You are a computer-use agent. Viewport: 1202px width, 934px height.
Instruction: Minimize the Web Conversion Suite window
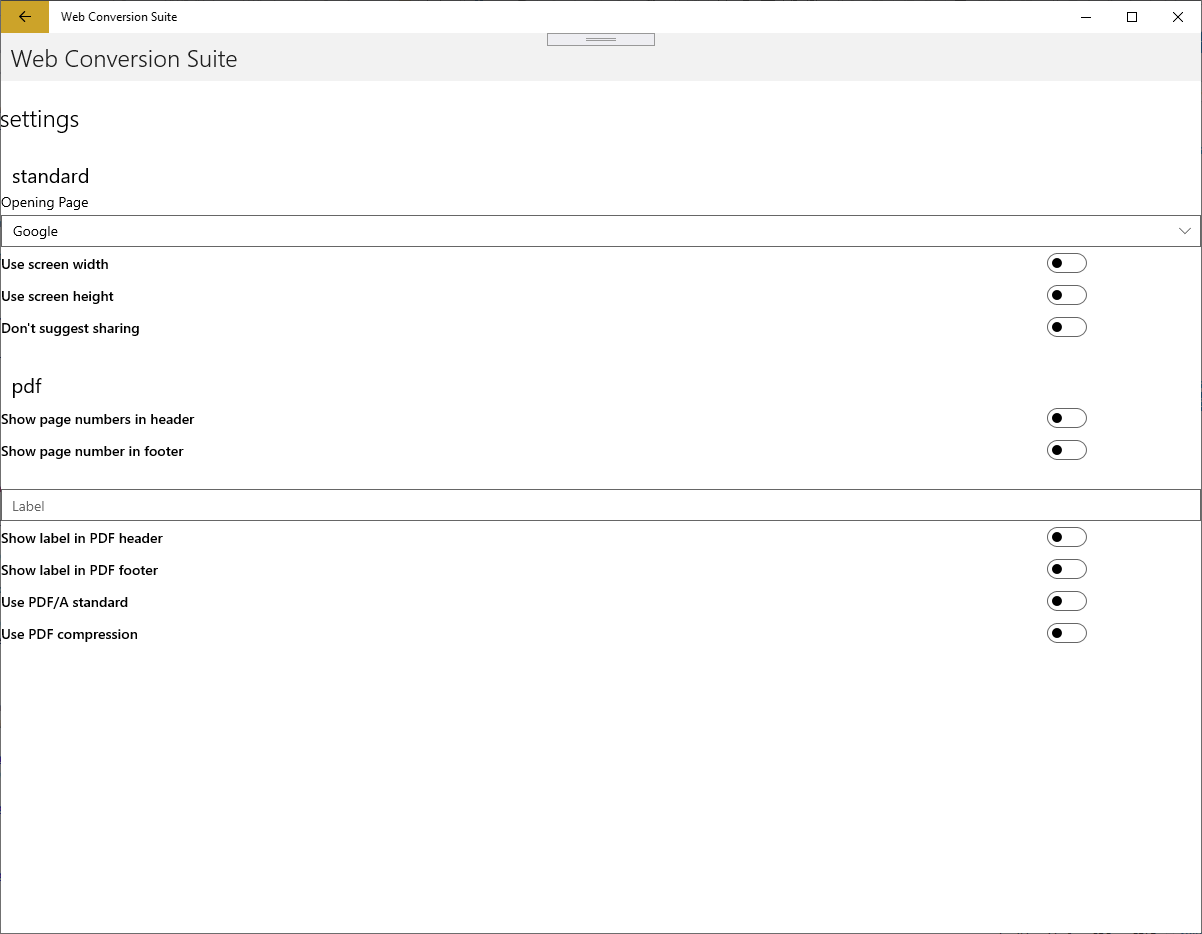point(1086,17)
